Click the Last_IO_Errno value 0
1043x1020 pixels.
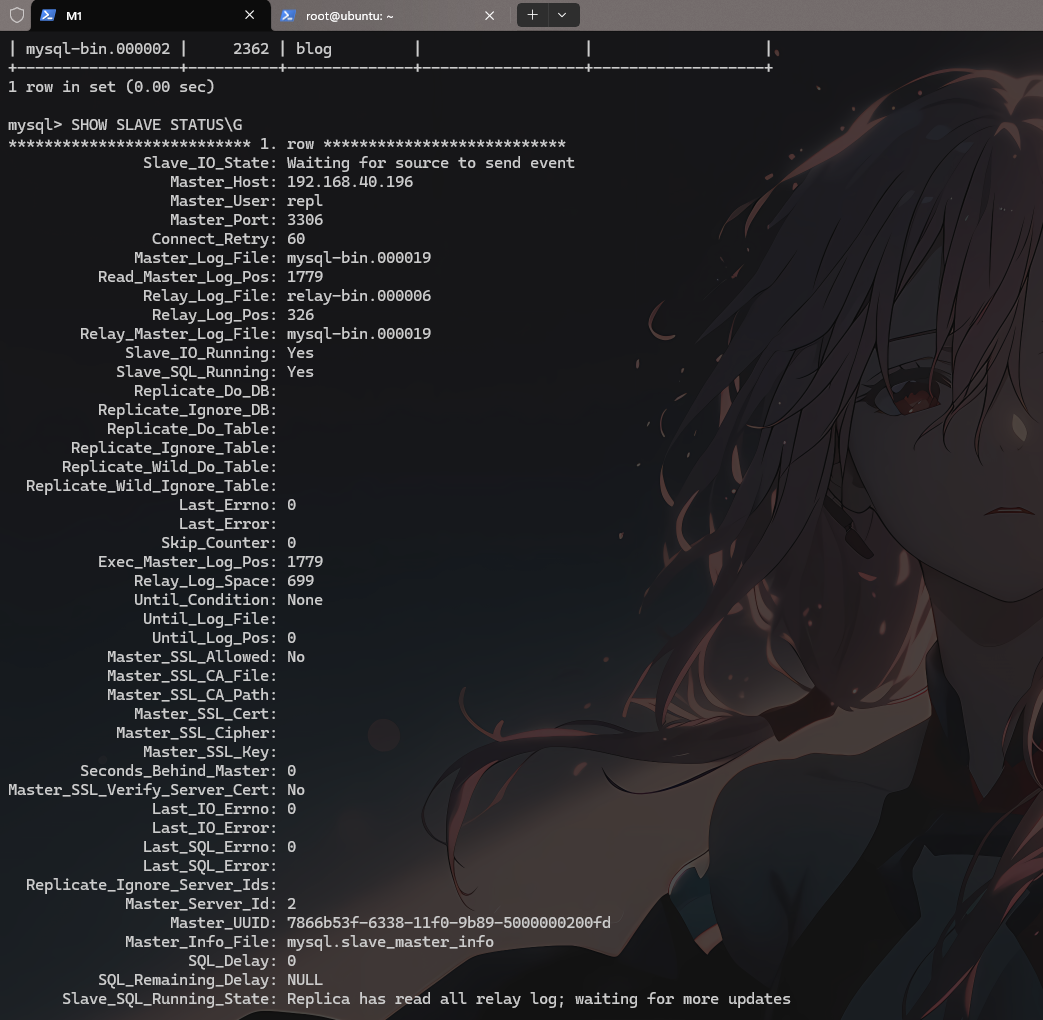(x=291, y=809)
